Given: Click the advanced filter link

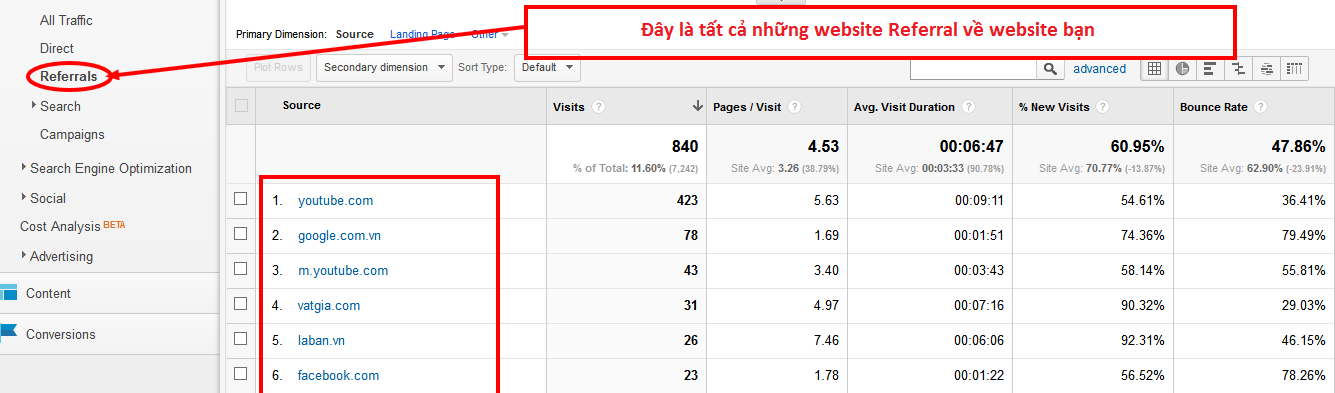Looking at the screenshot, I should click(x=1099, y=69).
